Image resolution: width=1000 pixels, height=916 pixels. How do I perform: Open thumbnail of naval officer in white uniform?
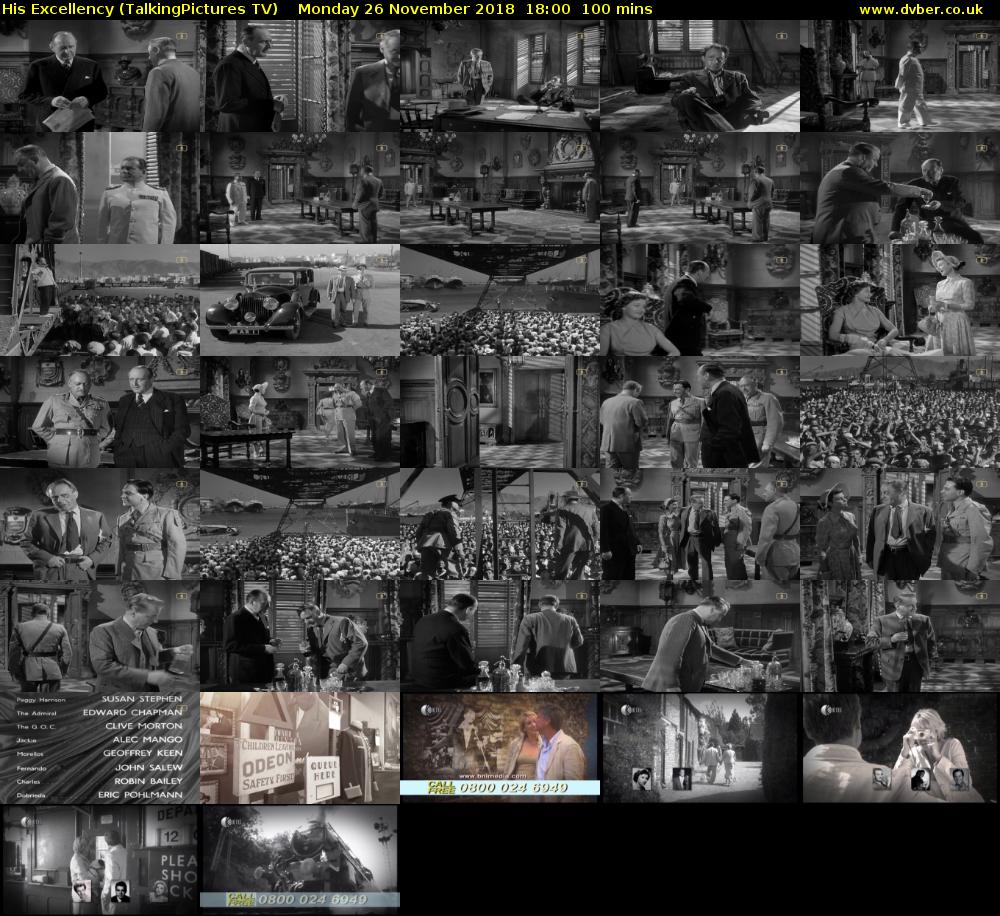(x=99, y=188)
